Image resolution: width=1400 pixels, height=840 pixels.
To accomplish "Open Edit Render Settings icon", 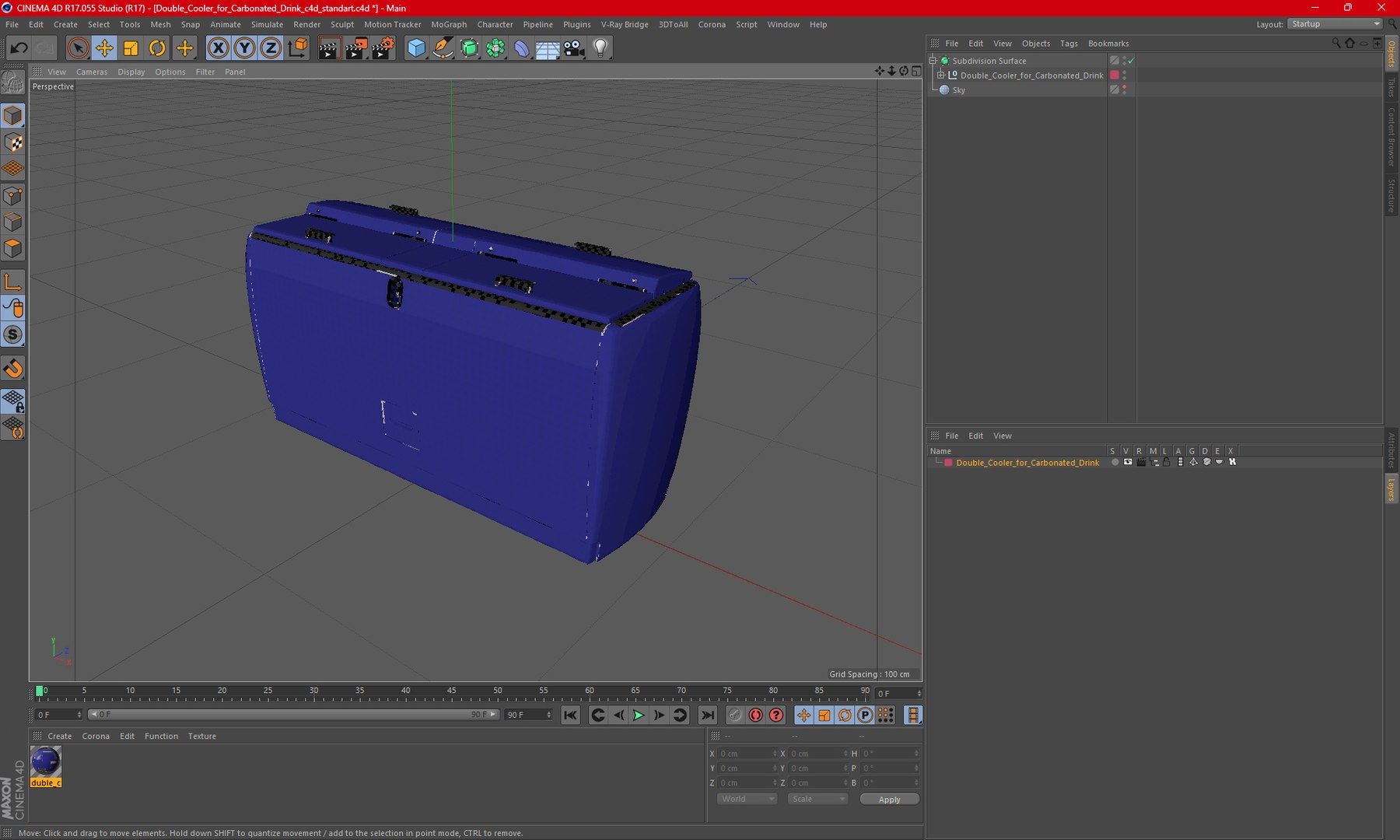I will click(x=383, y=48).
